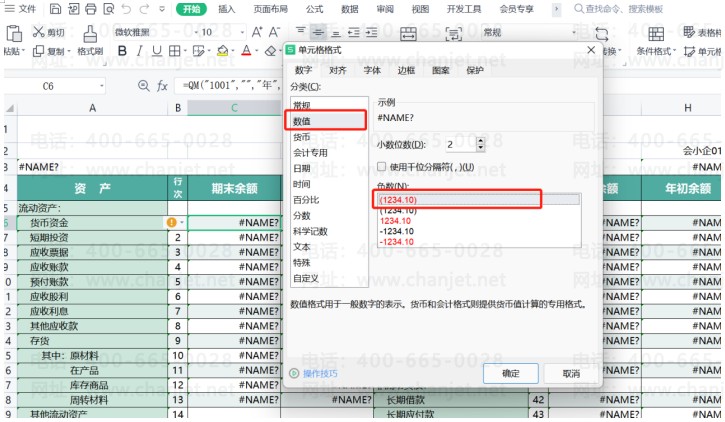
Task: Click the Export to PDF icon beside Save
Action: (x=73, y=8)
